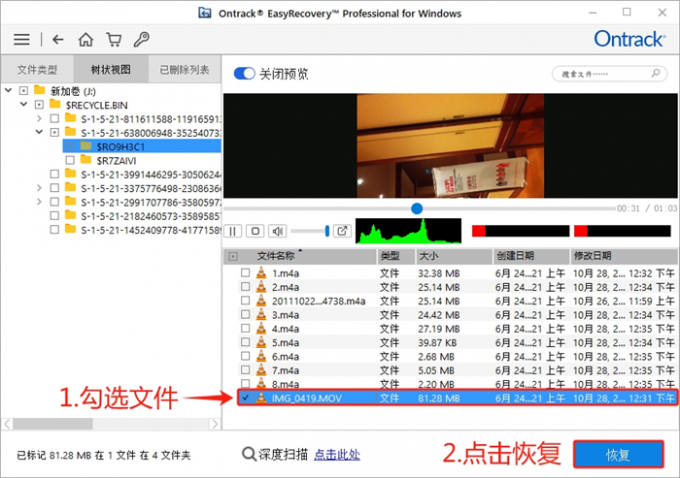Open the hamburger menu
The image size is (680, 478).
(x=22, y=39)
